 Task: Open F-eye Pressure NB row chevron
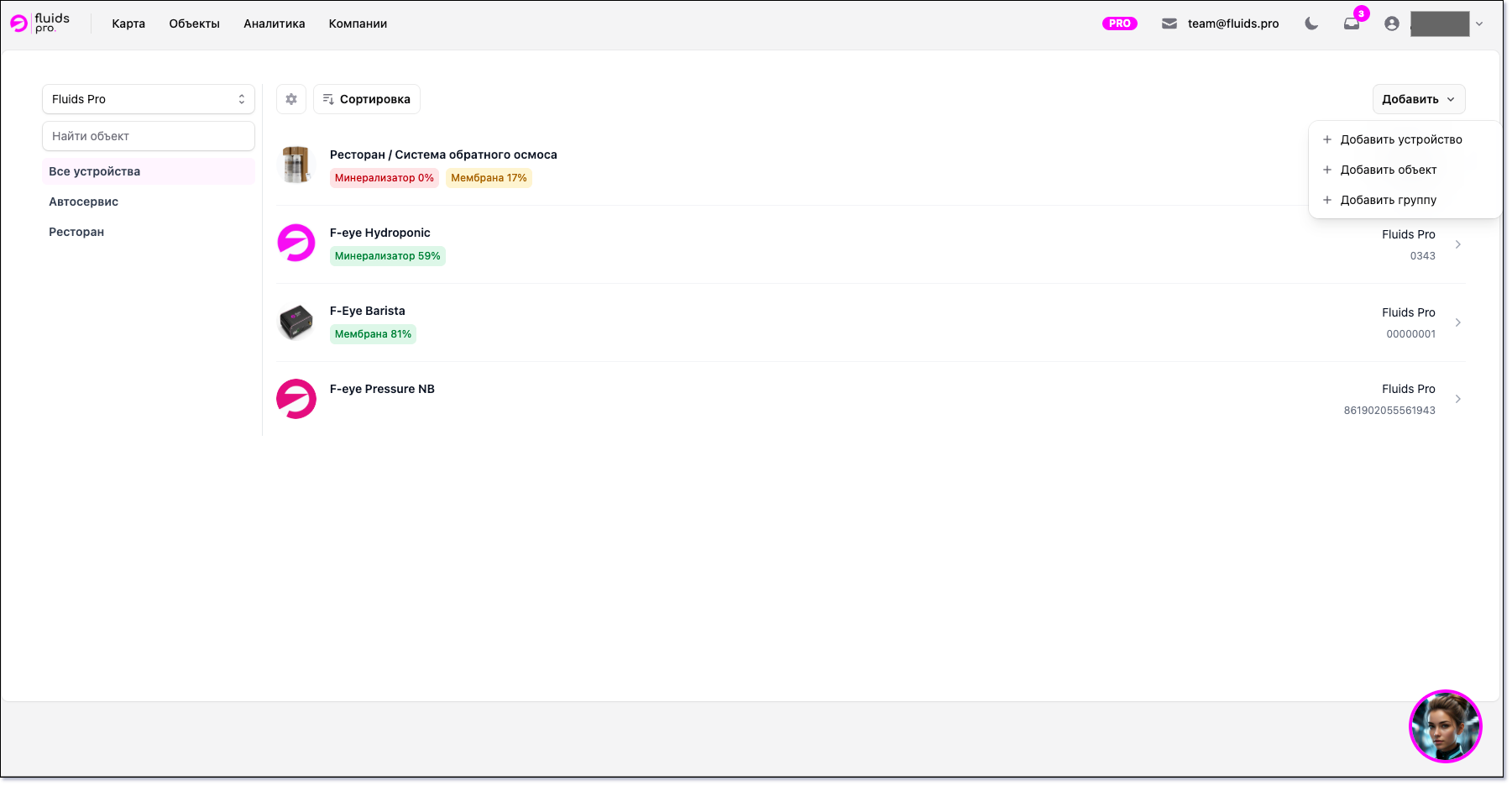pos(1458,399)
